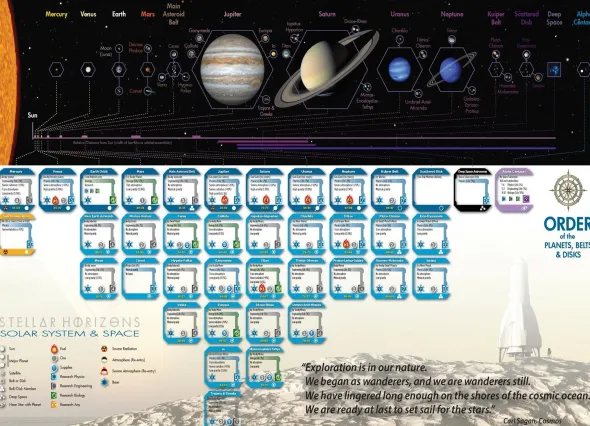Image resolution: width=590 pixels, height=426 pixels.
Task: Click the Chariklo circle above Uranus
Action: [x=400, y=39]
